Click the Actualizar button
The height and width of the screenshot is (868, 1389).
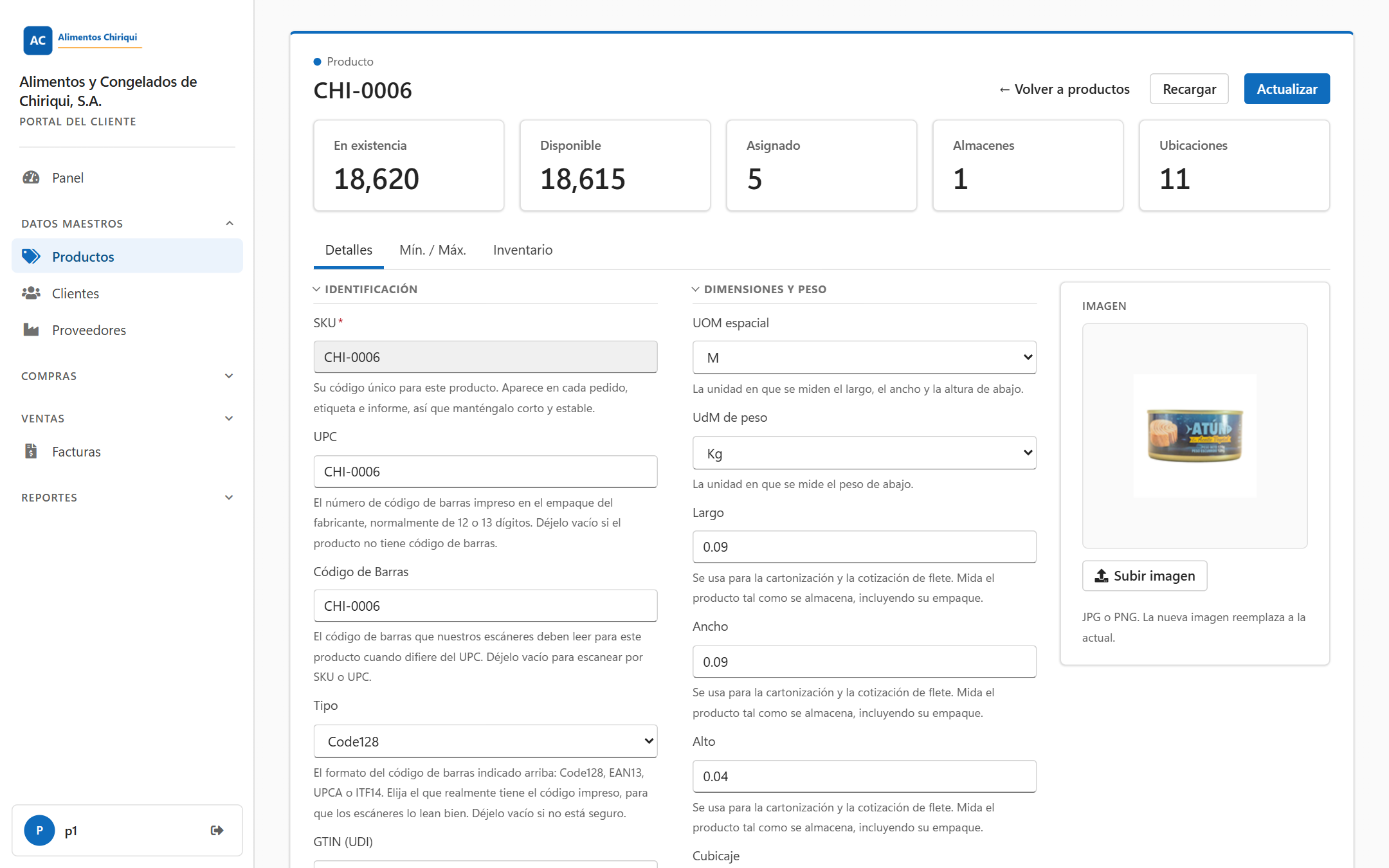(1287, 89)
